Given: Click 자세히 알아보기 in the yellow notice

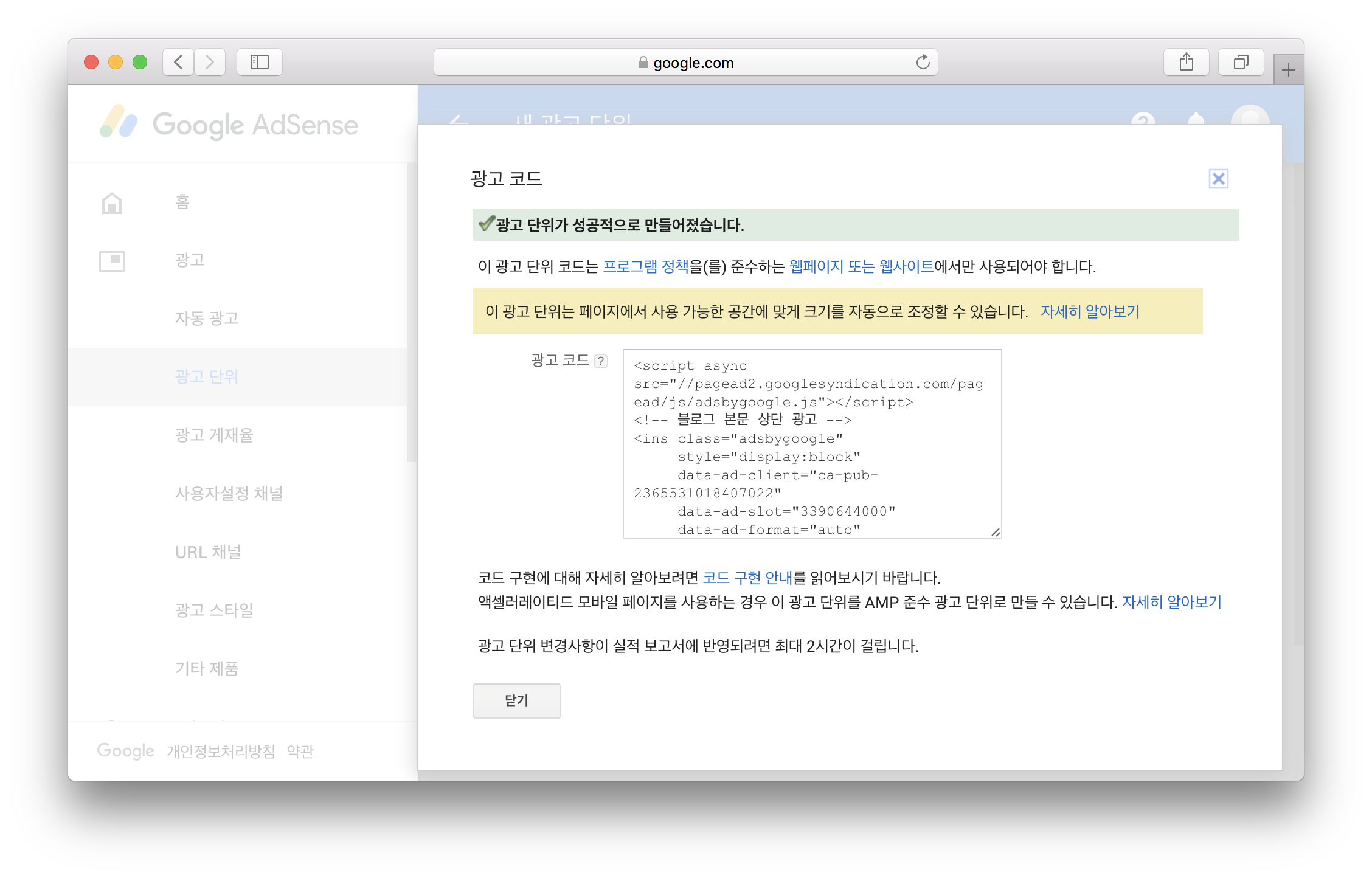Looking at the screenshot, I should tap(1089, 311).
